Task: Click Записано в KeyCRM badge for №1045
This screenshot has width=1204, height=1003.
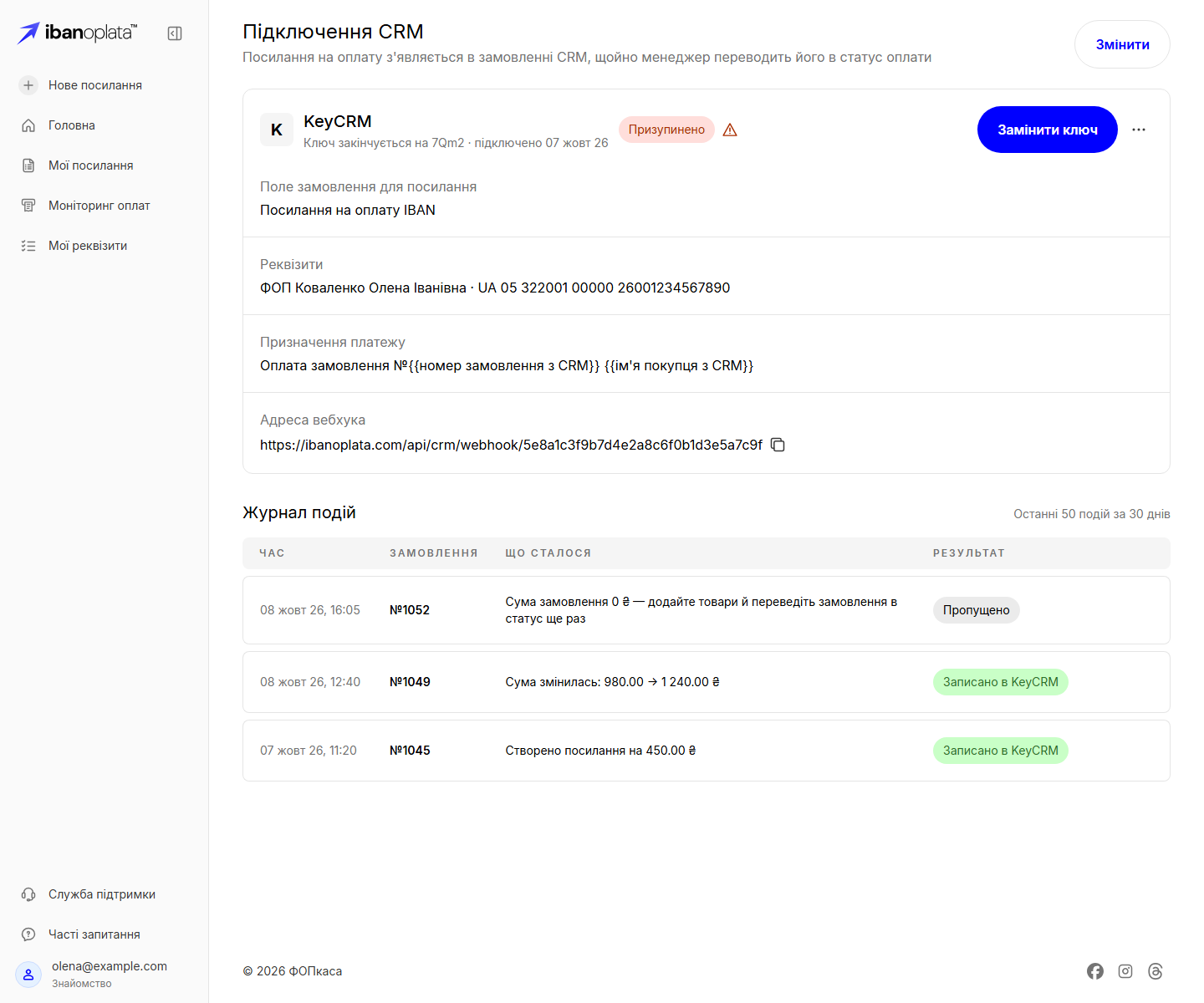Action: 1001,751
